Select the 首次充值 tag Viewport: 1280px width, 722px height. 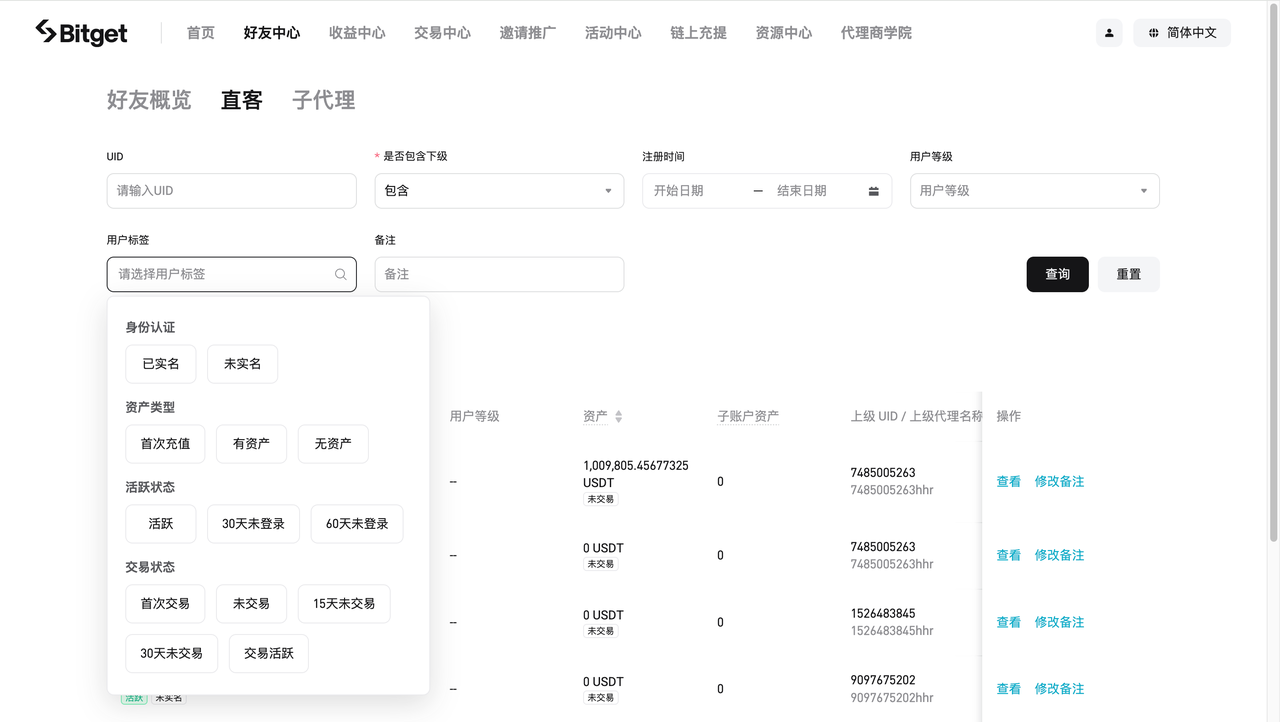coord(165,444)
